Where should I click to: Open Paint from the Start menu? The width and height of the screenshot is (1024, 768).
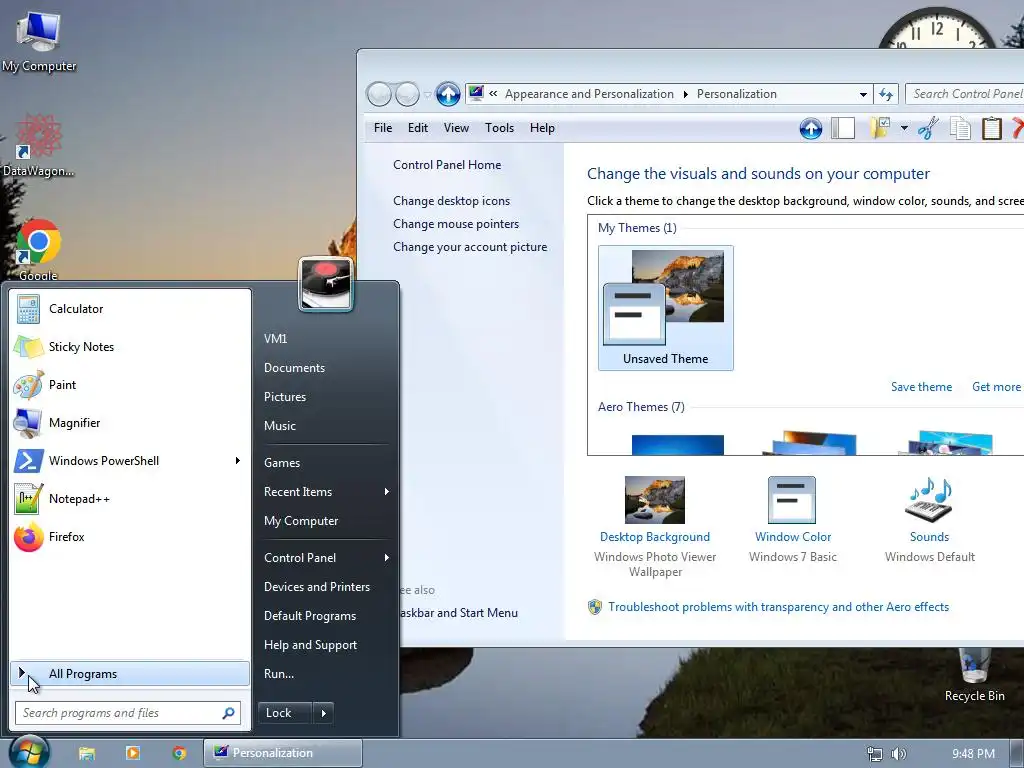point(130,385)
